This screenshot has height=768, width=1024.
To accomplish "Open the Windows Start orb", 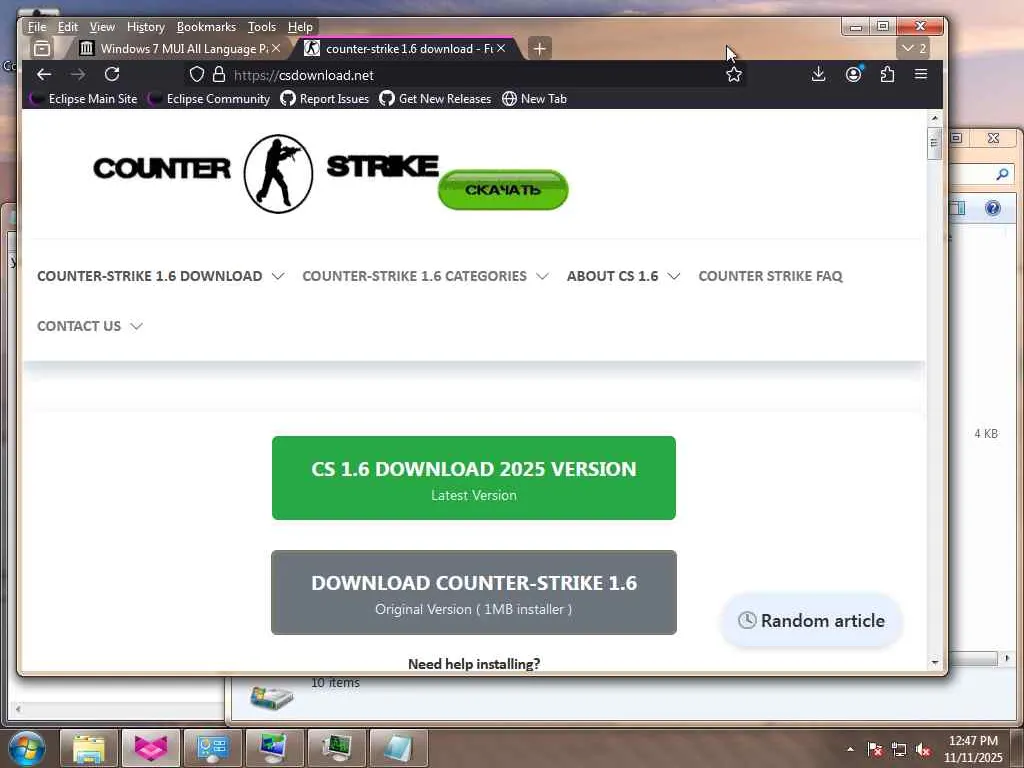I will (x=27, y=748).
